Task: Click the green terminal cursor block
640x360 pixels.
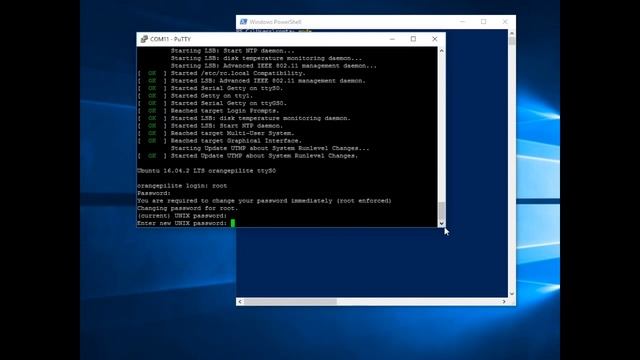Action: pos(233,223)
